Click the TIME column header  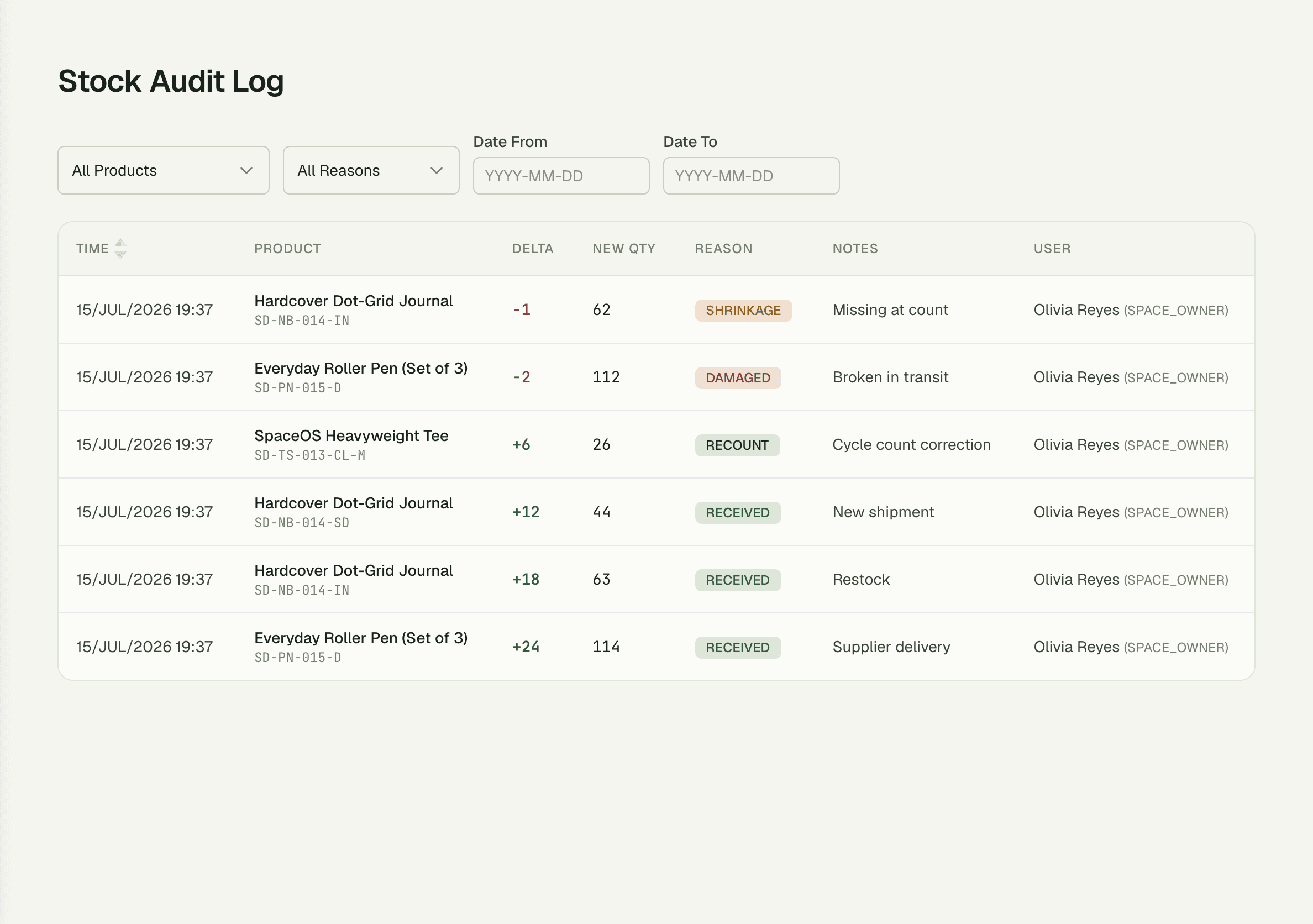pos(93,249)
